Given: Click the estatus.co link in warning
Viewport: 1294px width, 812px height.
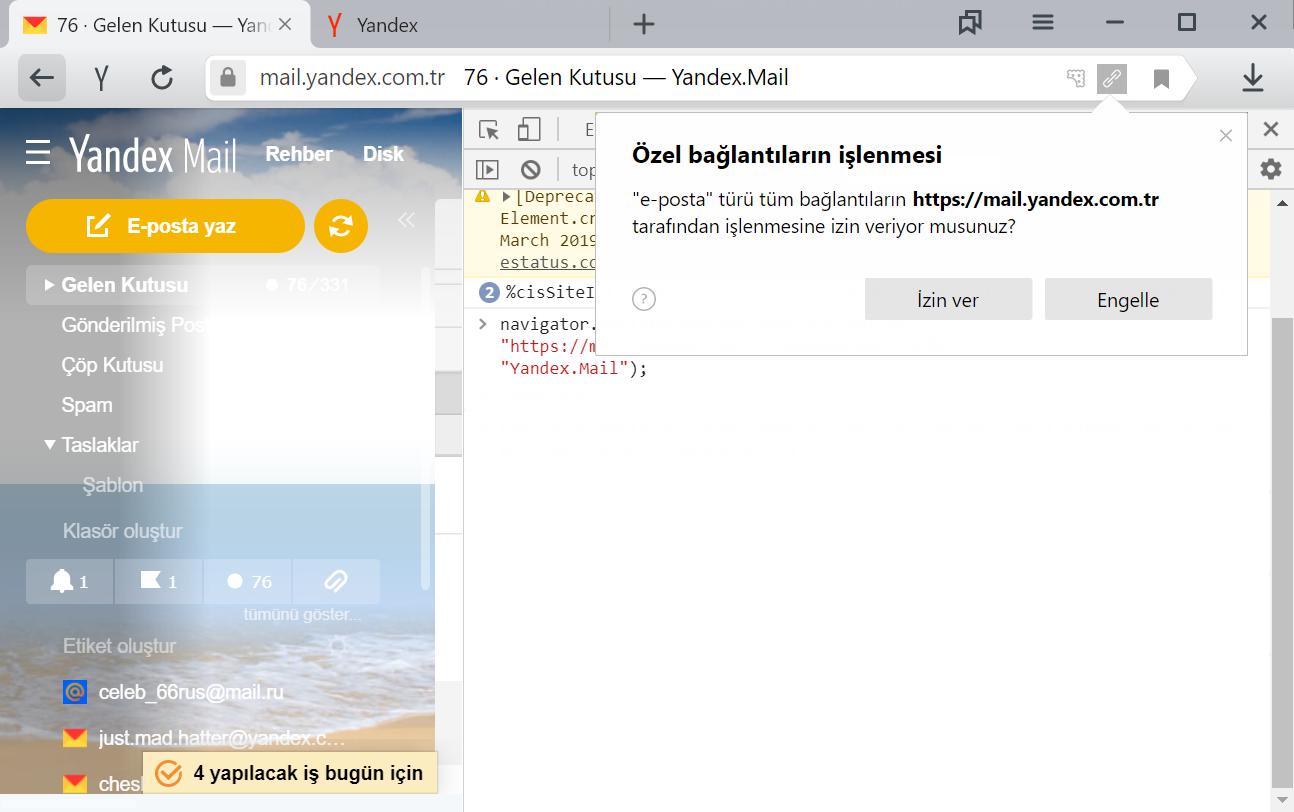Looking at the screenshot, I should (x=548, y=263).
